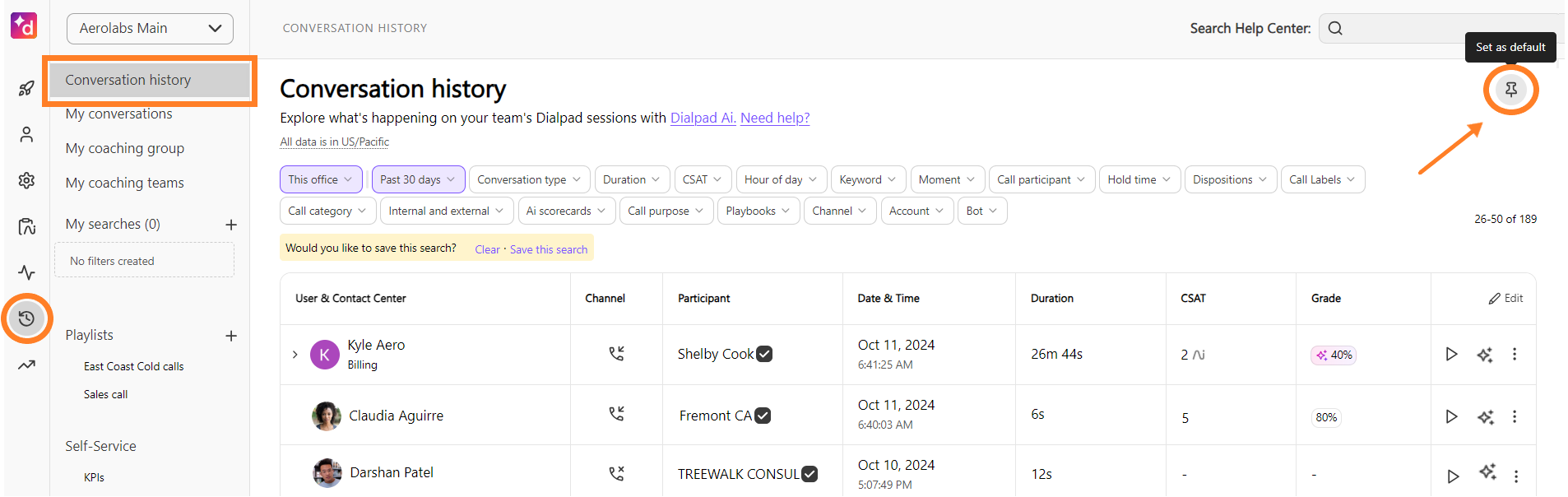The image size is (1568, 497).
Task: Select Conversation history in side menu
Action: 150,80
